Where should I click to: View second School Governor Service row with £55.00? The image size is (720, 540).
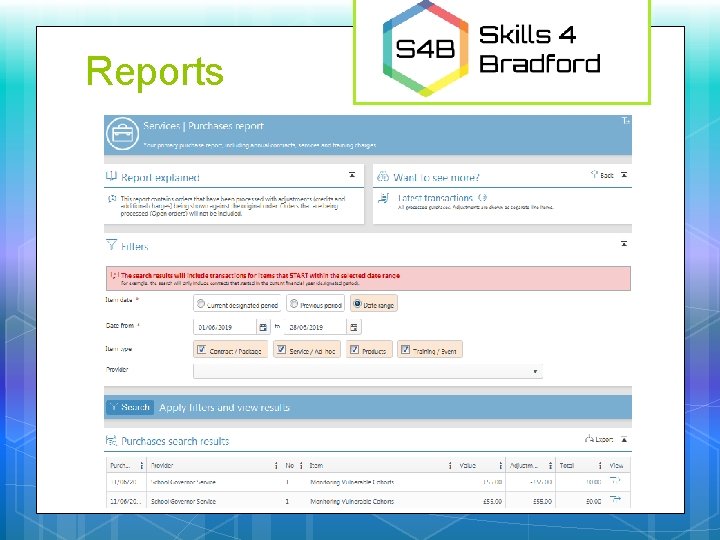(x=615, y=499)
